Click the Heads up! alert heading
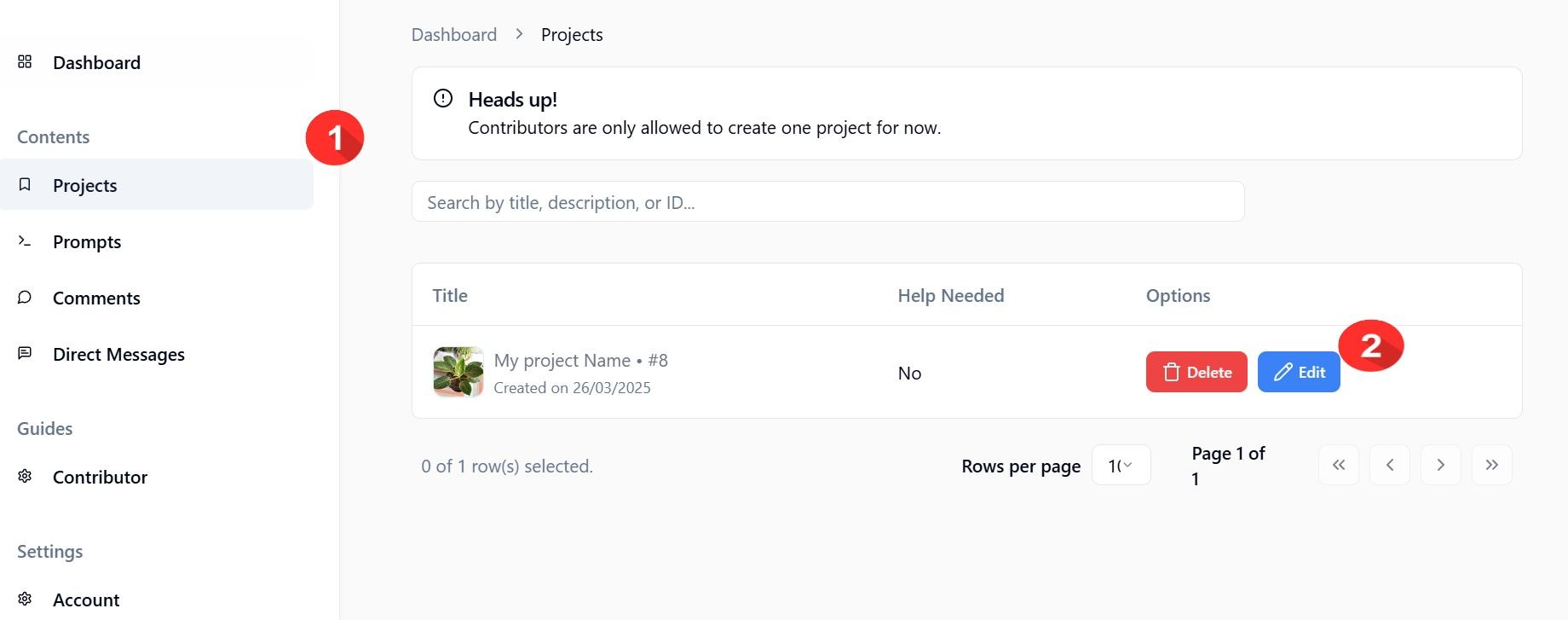The width and height of the screenshot is (1568, 620). point(513,99)
